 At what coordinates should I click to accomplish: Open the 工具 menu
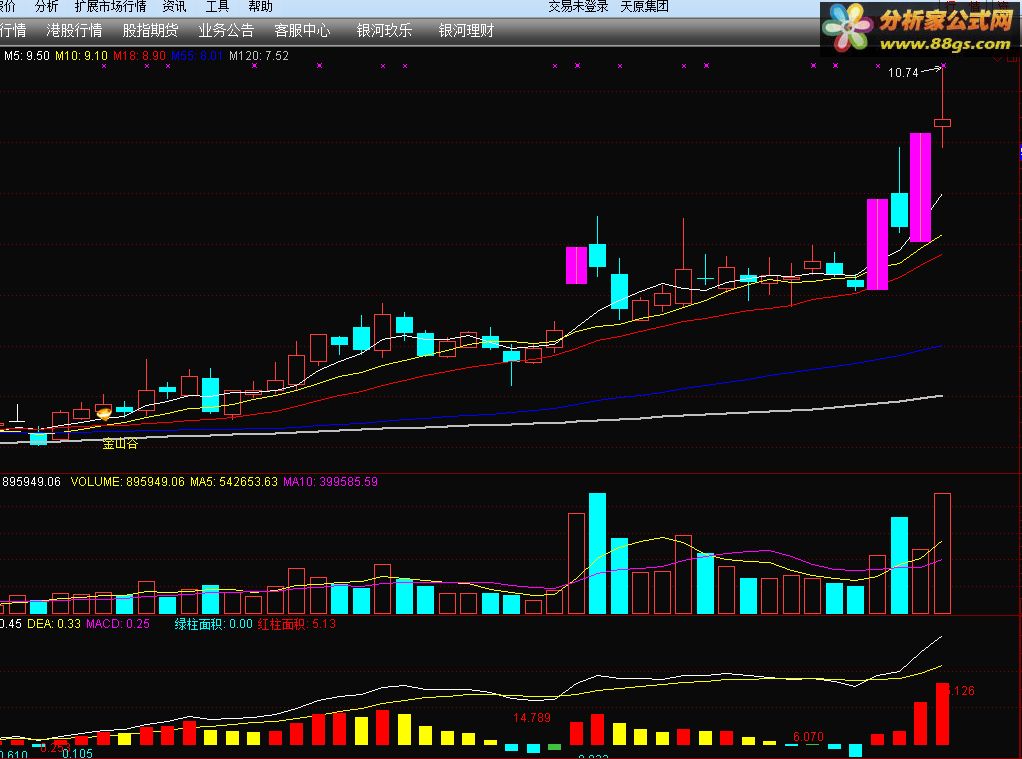point(217,7)
